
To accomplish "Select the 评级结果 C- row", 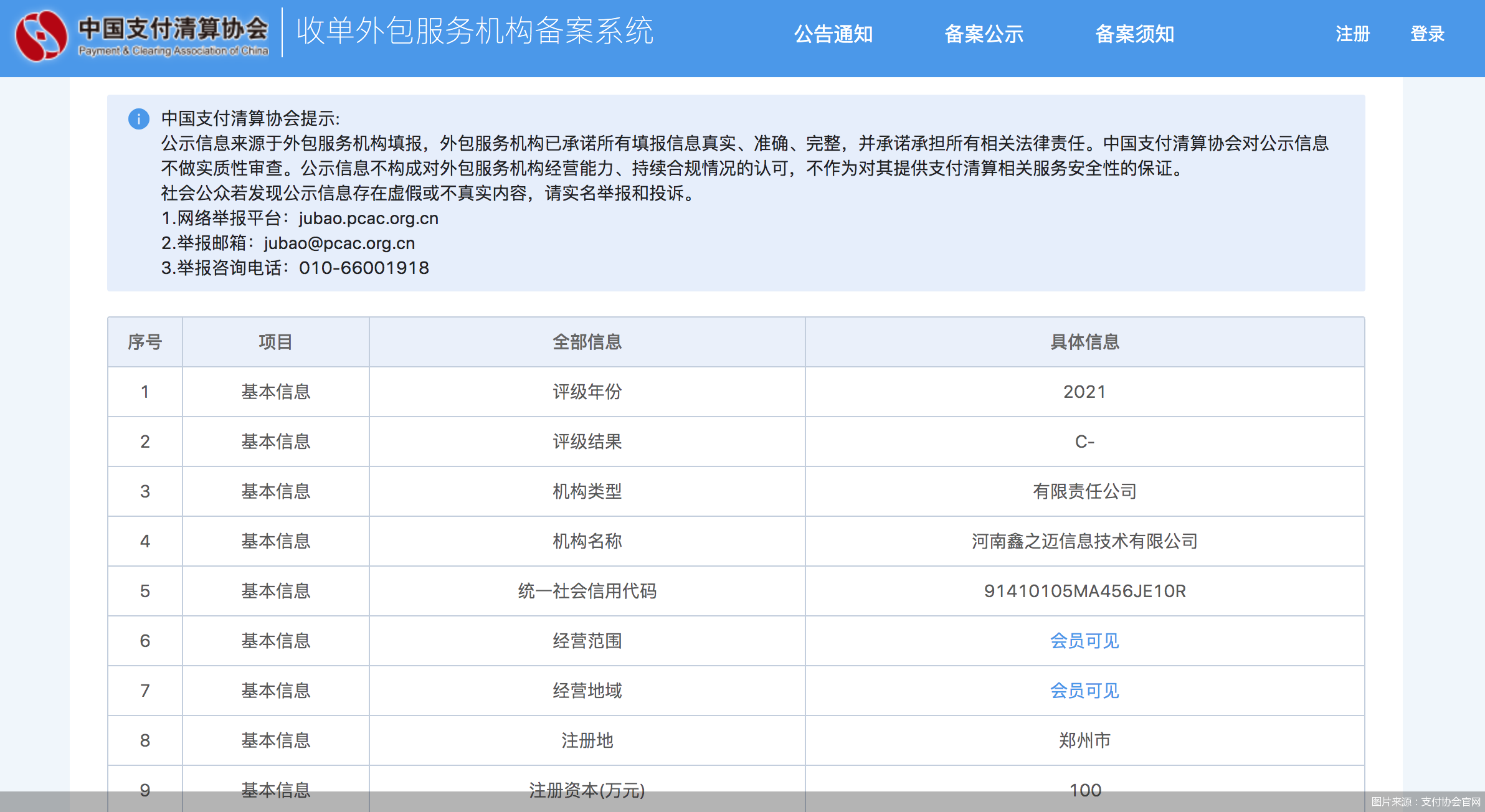I will [1084, 441].
